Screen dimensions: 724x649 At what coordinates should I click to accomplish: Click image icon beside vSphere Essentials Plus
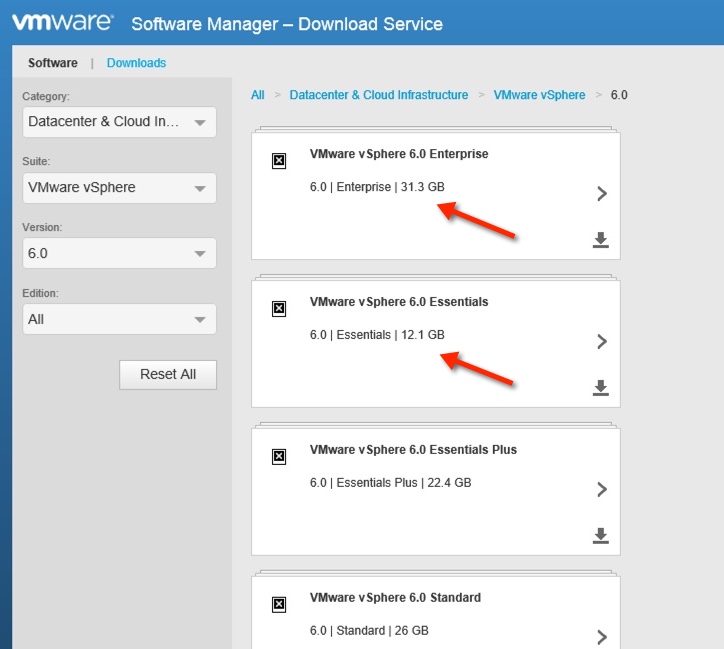coord(279,457)
